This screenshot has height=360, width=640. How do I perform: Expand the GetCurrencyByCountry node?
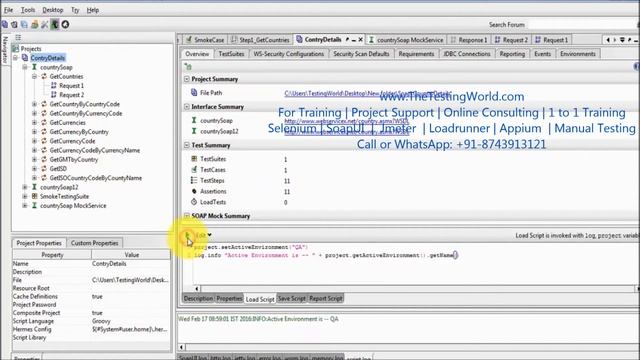click(x=34, y=132)
